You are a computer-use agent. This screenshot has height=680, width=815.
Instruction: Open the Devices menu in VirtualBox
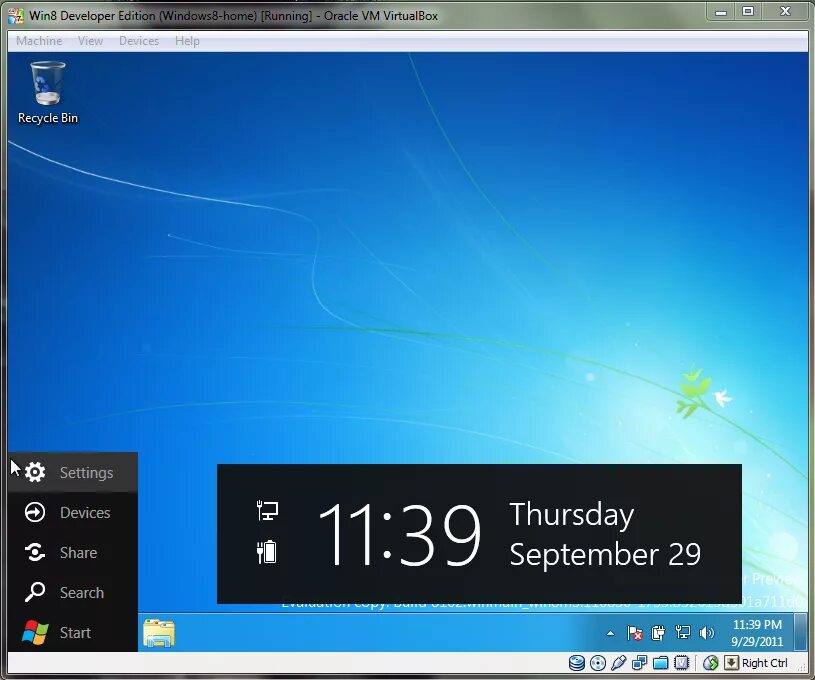point(139,41)
